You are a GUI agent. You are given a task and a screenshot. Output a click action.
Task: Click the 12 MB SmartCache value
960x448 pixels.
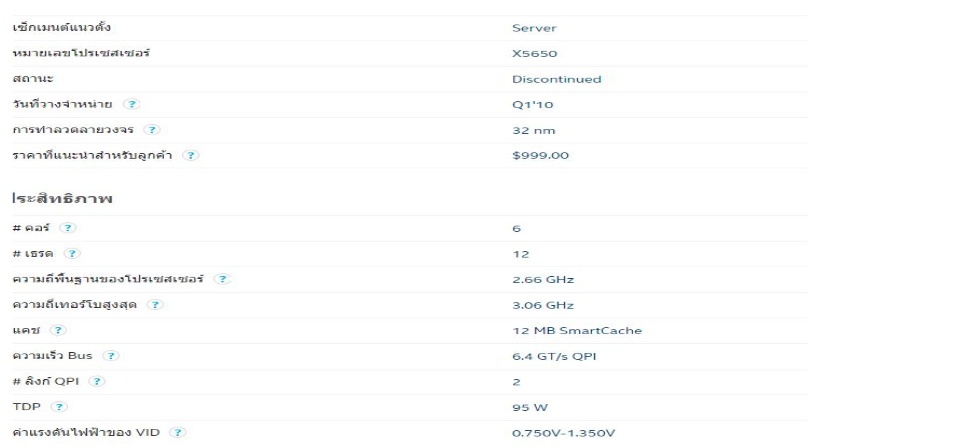(x=577, y=330)
